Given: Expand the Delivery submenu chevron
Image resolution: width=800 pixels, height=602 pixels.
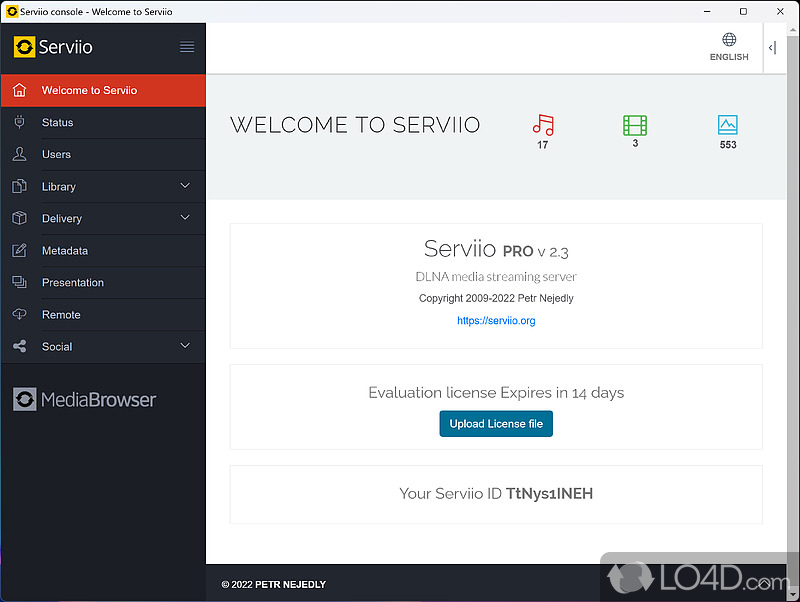Looking at the screenshot, I should tap(185, 218).
